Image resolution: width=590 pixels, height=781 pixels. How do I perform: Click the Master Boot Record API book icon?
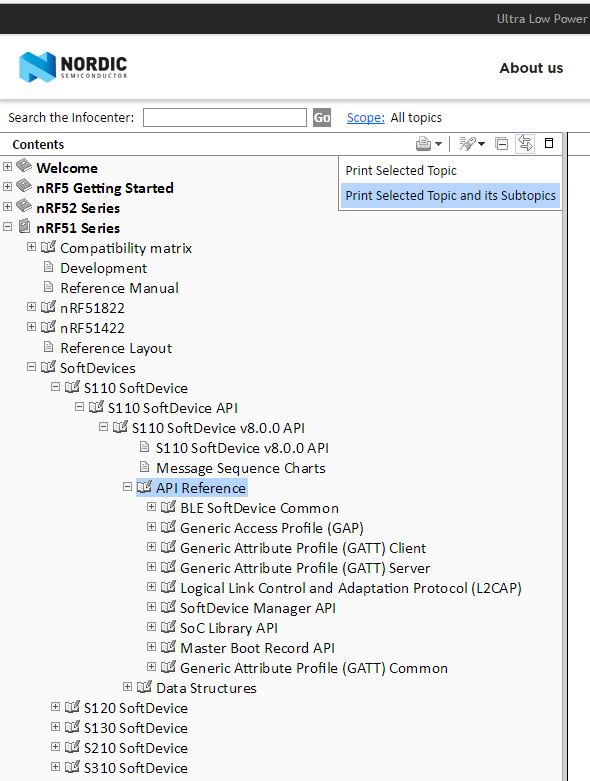click(x=168, y=647)
